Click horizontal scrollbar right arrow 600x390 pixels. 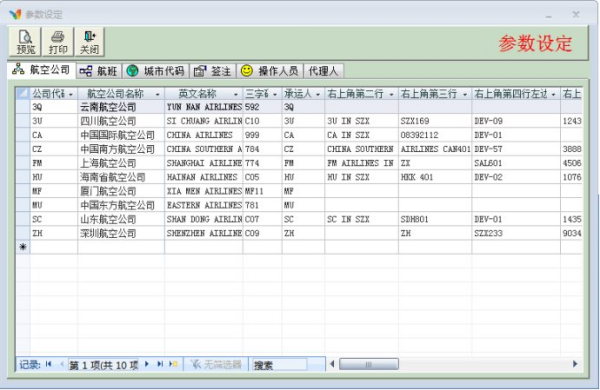point(575,364)
